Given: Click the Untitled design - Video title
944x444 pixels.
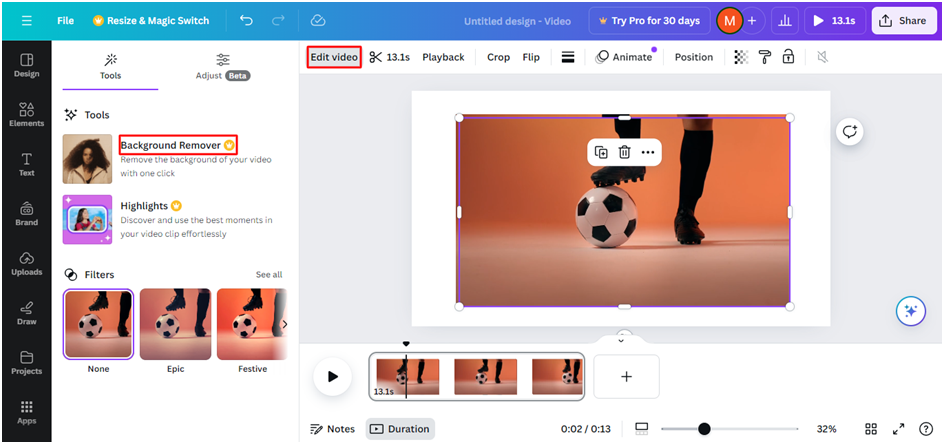Looking at the screenshot, I should point(517,21).
